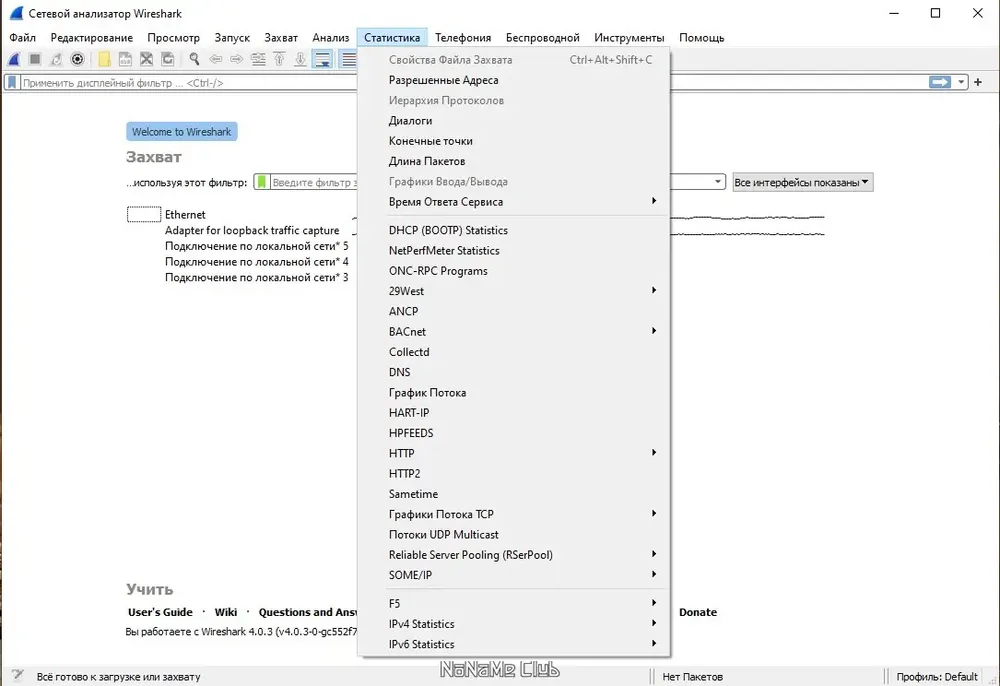Toggle auto-scroll during live capture icon
Image resolution: width=1000 pixels, height=686 pixels.
point(323,60)
